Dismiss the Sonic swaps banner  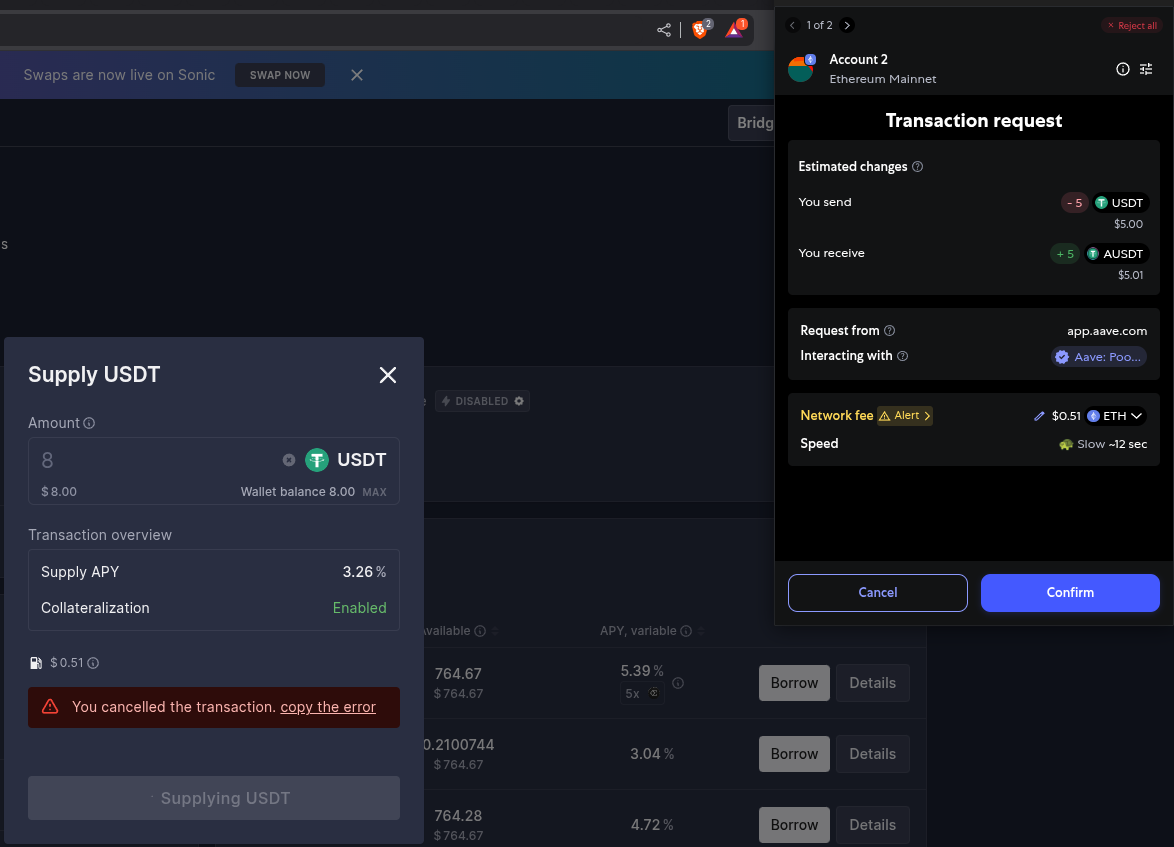click(357, 75)
